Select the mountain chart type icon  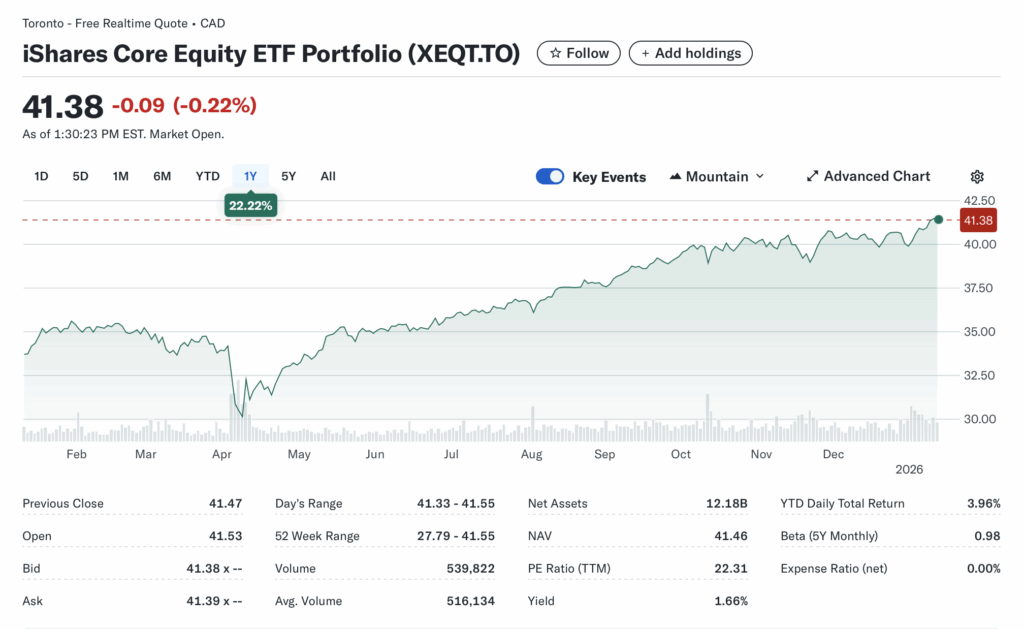675,176
